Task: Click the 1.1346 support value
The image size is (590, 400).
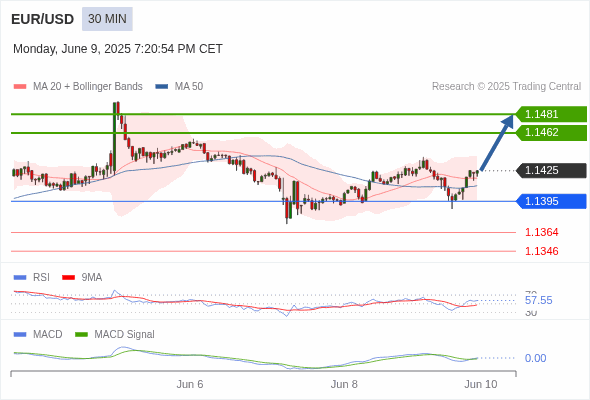Action: click(x=542, y=251)
